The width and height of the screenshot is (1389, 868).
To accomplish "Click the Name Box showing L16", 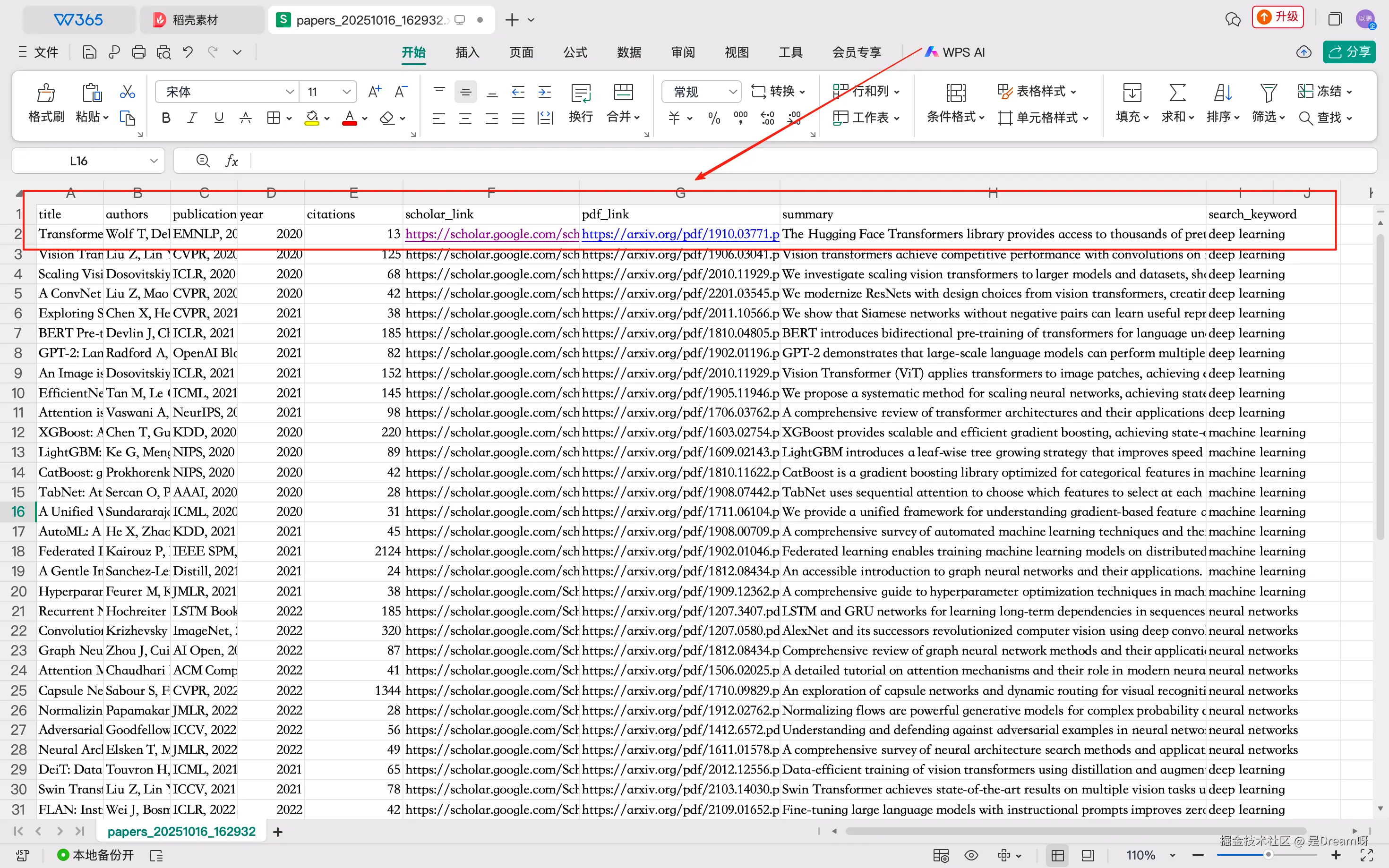I will point(79,162).
